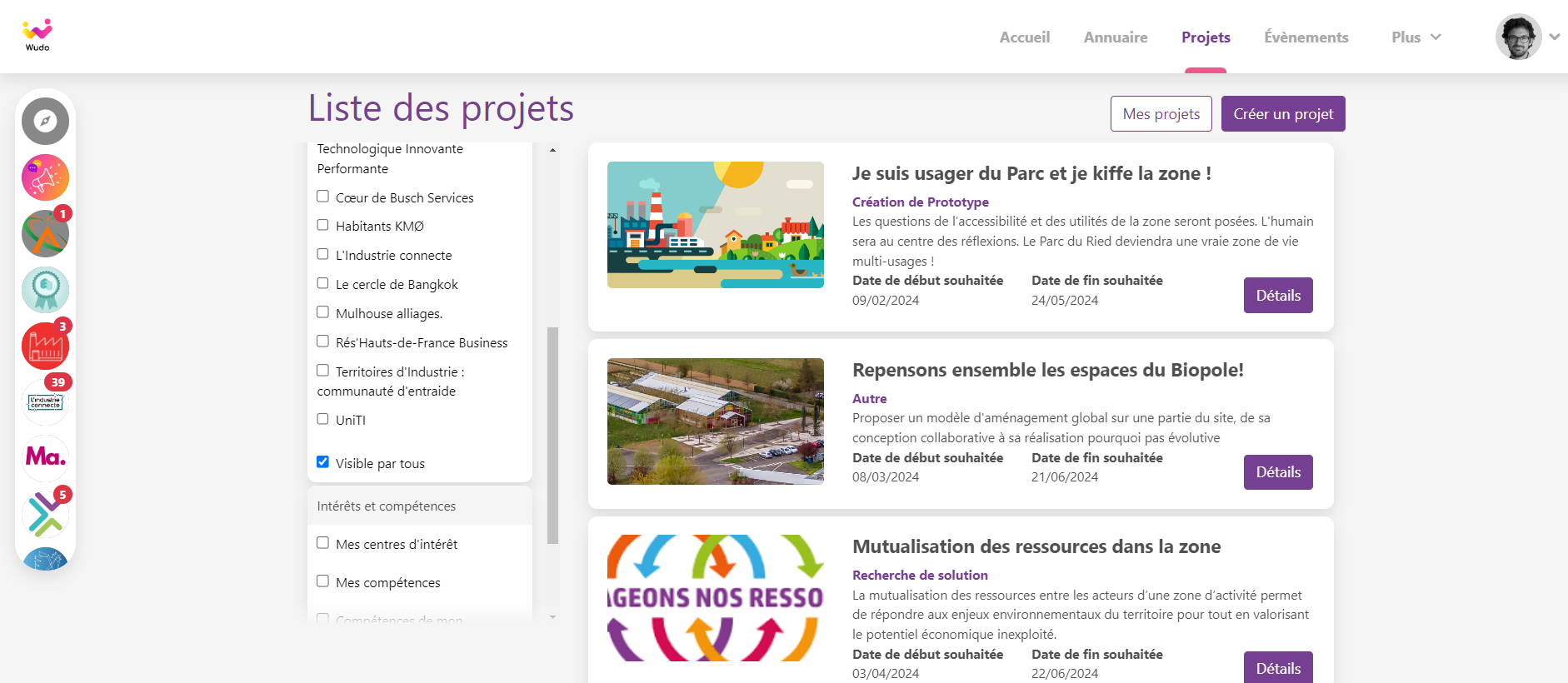
Task: Open the megaphone community icon
Action: tap(45, 177)
